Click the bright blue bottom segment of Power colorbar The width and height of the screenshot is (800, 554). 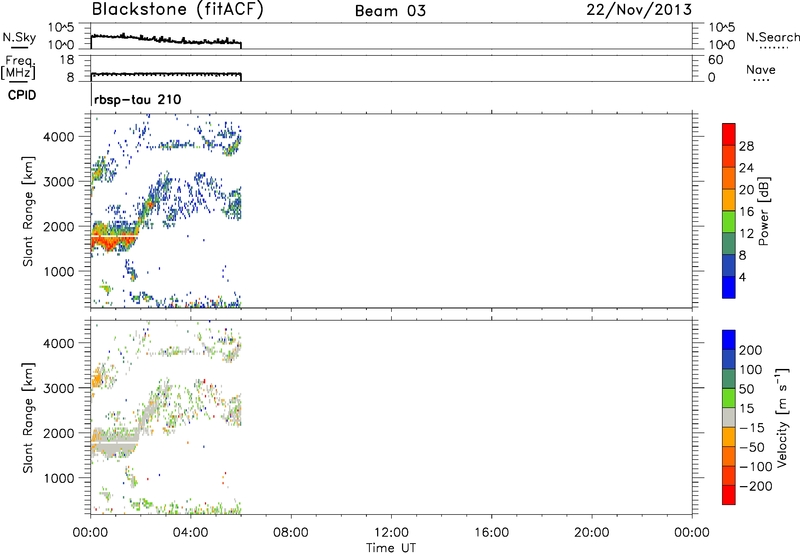tap(729, 287)
